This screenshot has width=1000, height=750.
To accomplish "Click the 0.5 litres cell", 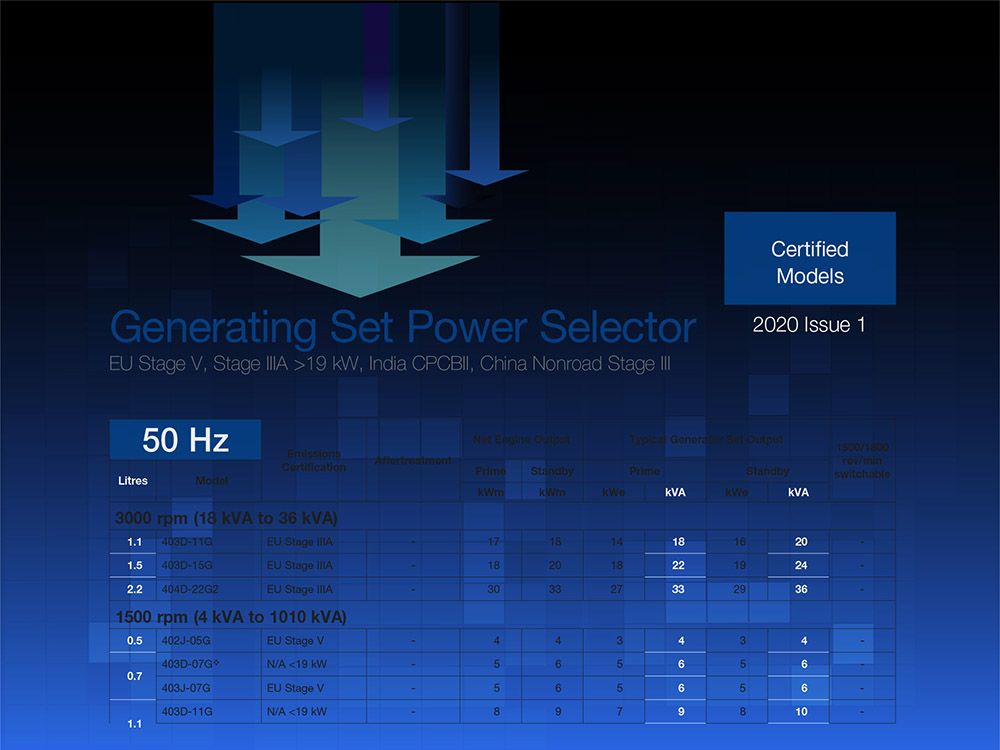I will tap(133, 640).
